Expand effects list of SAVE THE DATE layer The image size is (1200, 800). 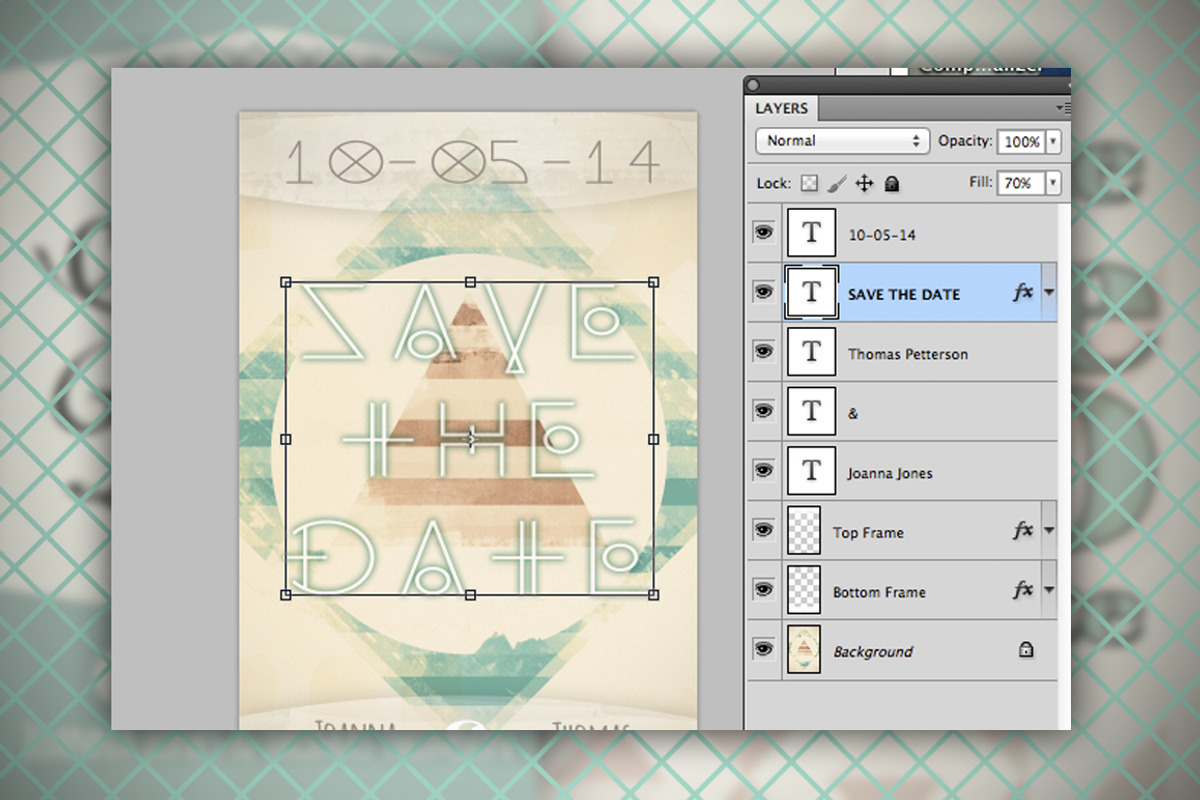click(x=1049, y=293)
